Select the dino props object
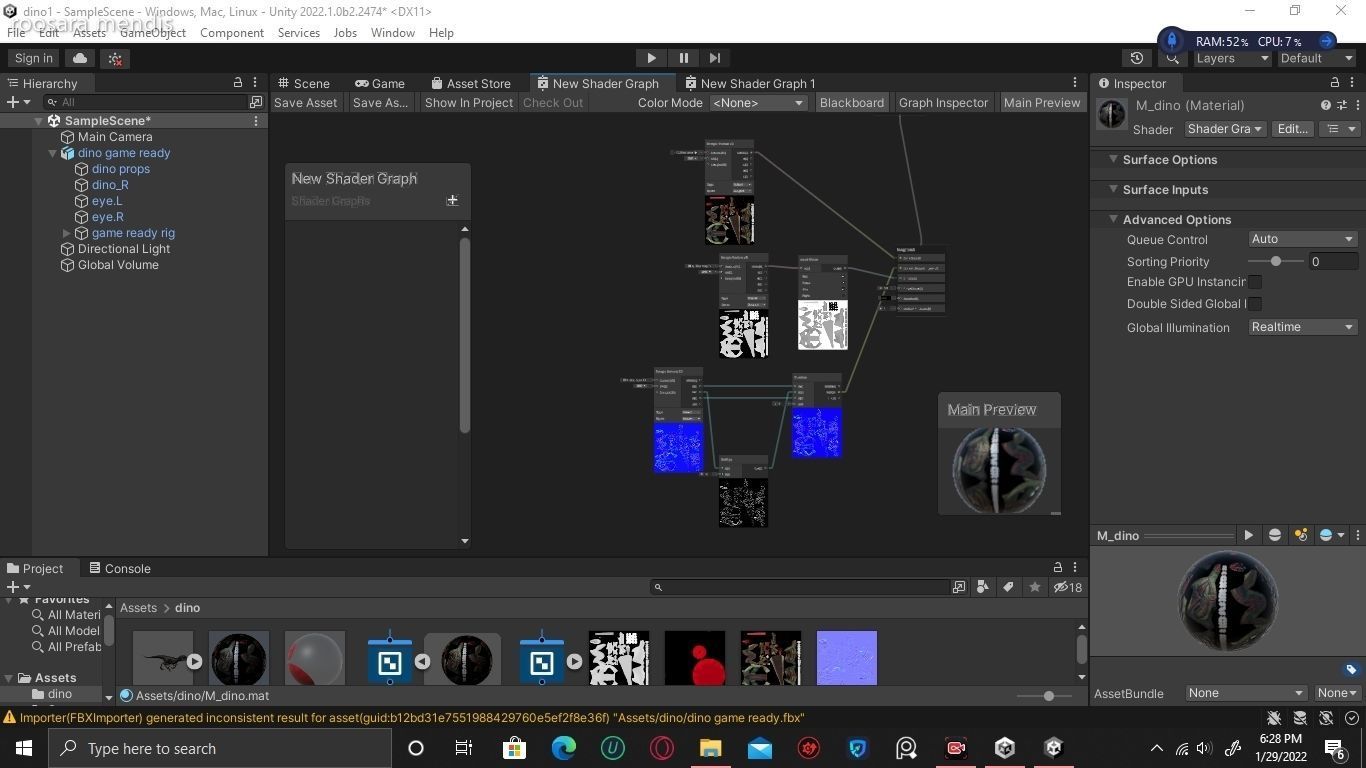Screen dimensions: 1366x768 [120, 169]
